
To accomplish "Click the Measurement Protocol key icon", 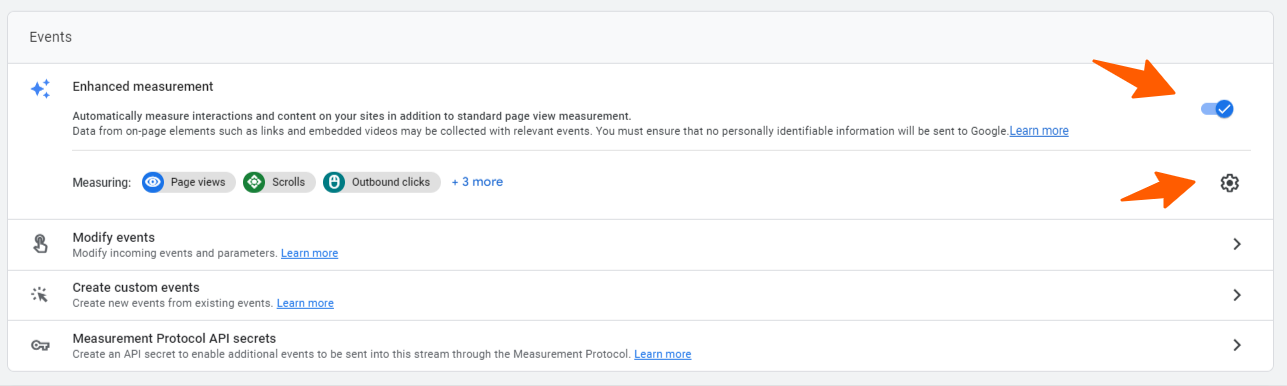I will point(40,345).
